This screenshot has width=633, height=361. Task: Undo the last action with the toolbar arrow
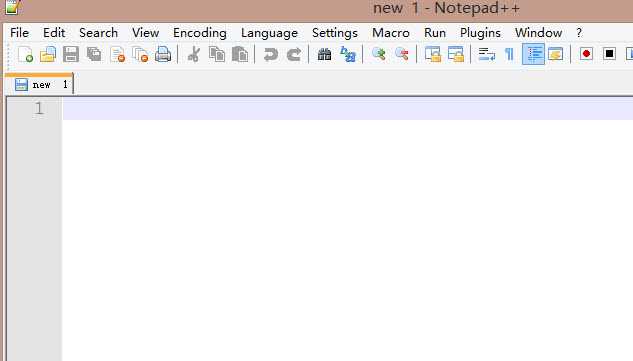pos(270,54)
